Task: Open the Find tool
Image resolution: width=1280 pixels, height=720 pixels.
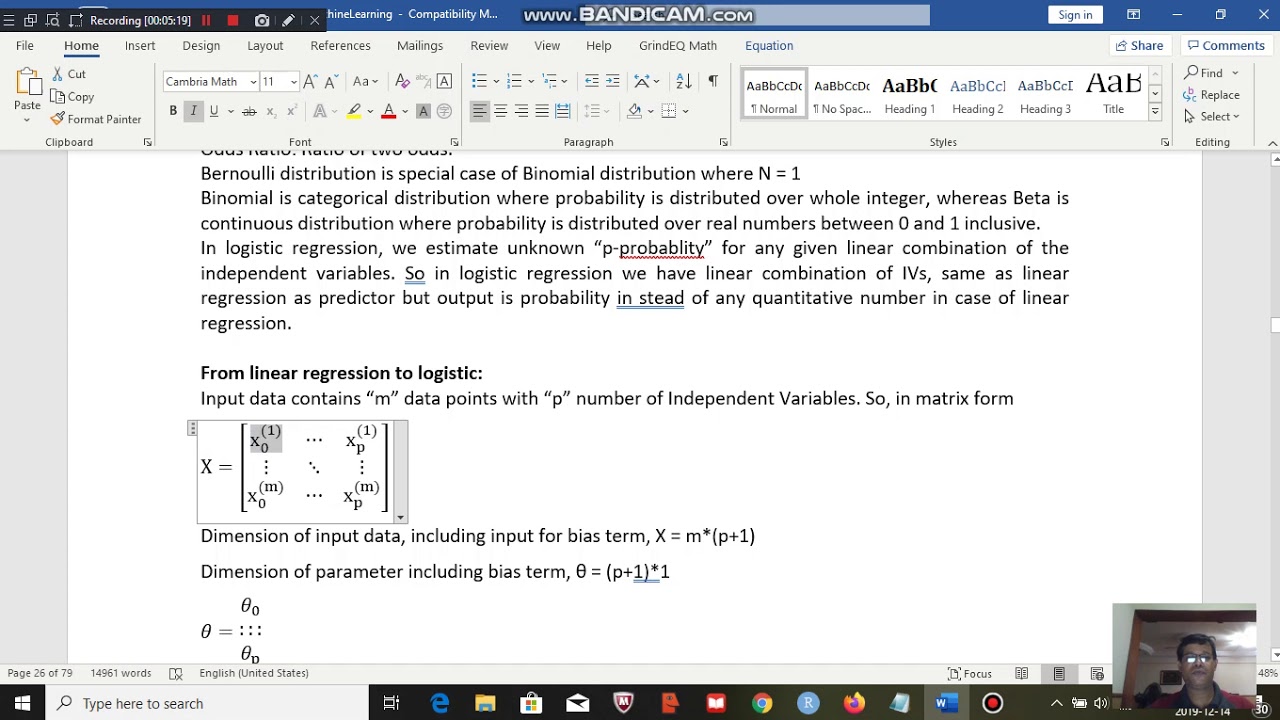Action: 1203,73
